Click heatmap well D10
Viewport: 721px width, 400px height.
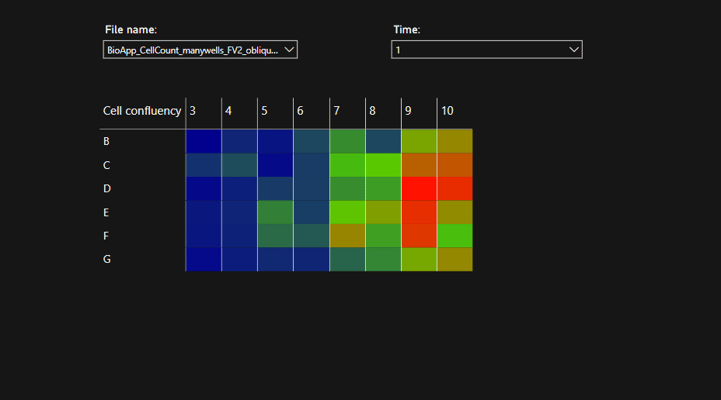[455, 189]
